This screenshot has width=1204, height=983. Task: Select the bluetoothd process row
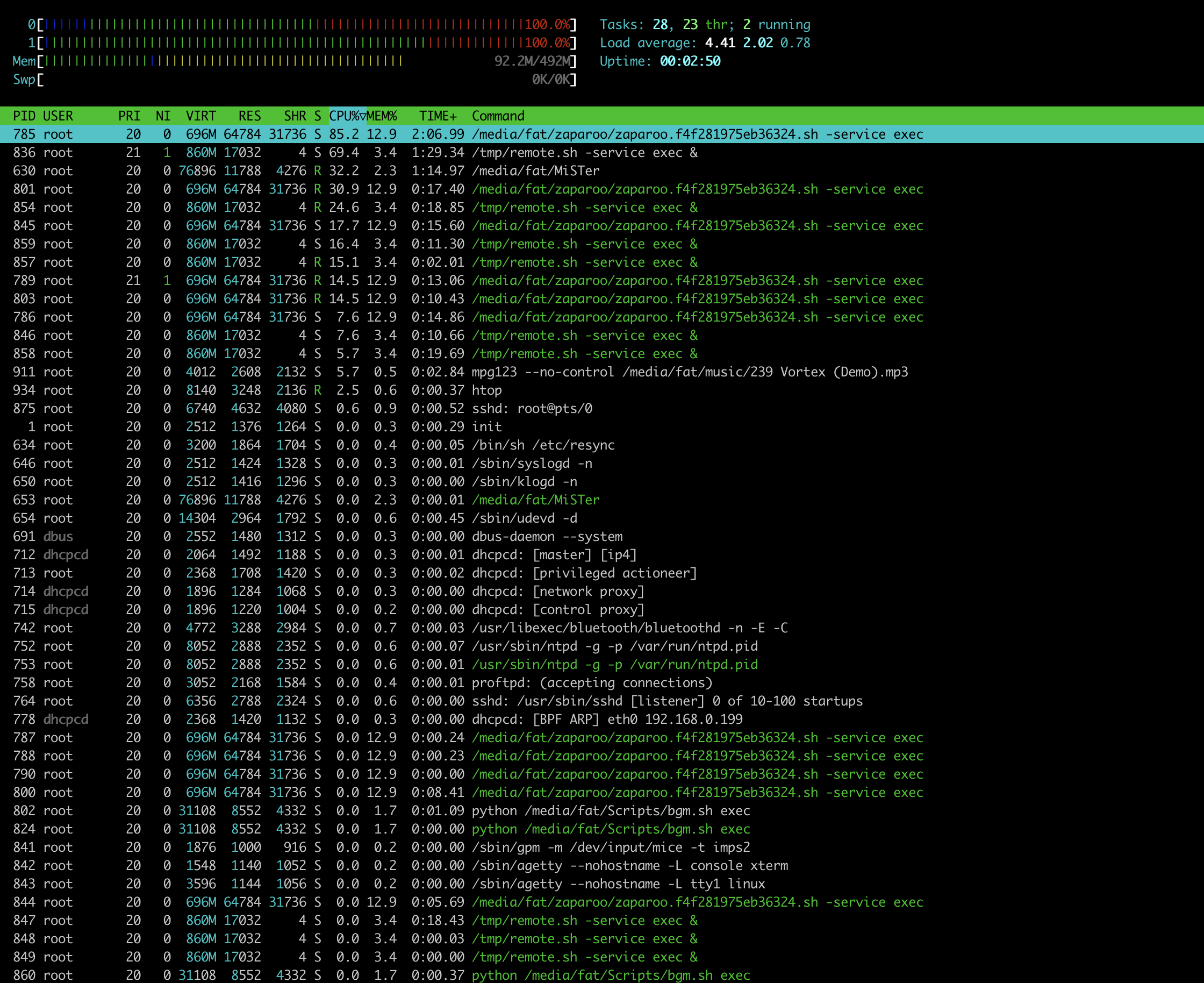[x=601, y=628]
